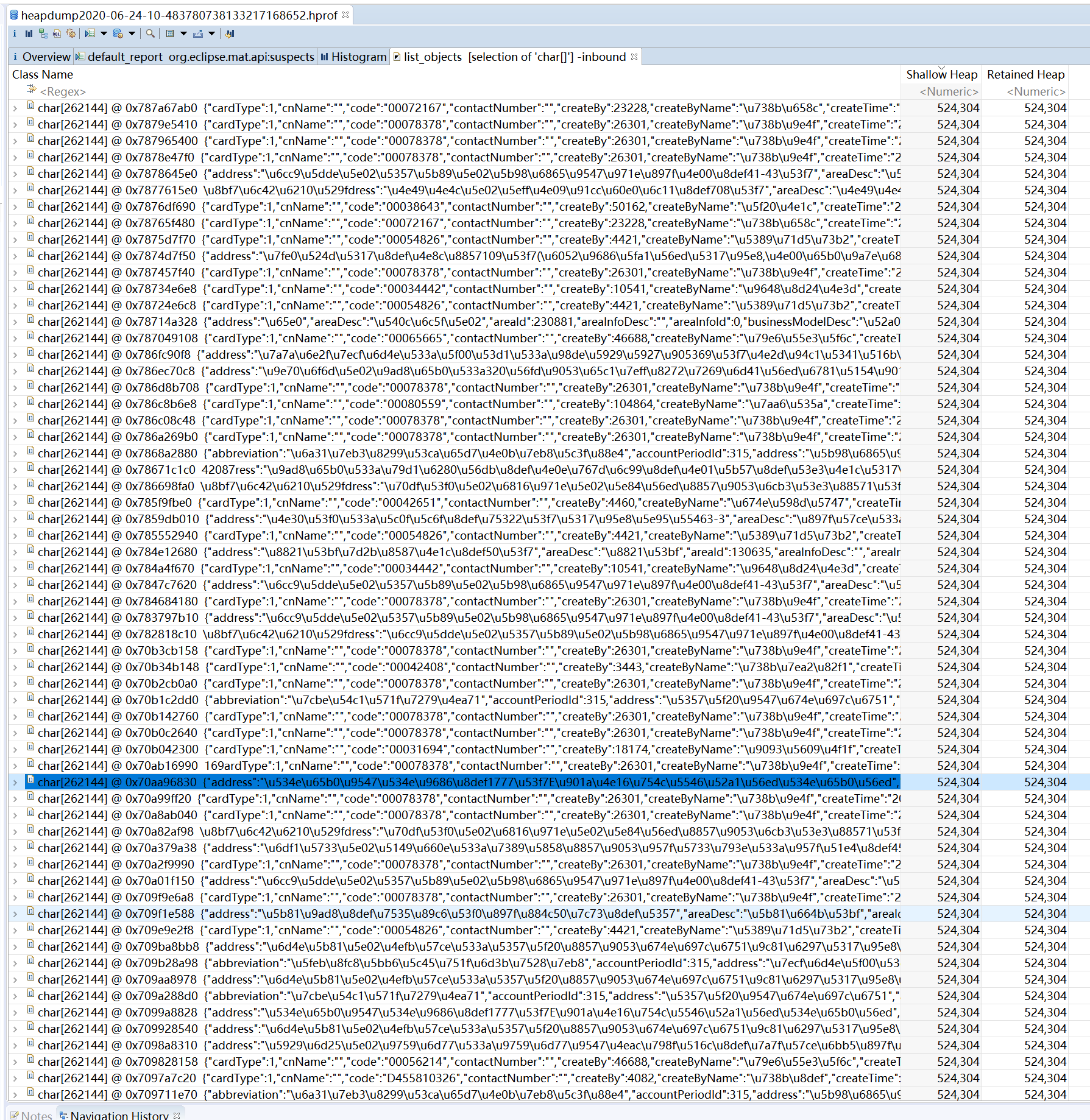Viewport: 1090px width, 1120px height.
Task: Expand the selected row @ 0x70aa96830
Action: [15, 783]
